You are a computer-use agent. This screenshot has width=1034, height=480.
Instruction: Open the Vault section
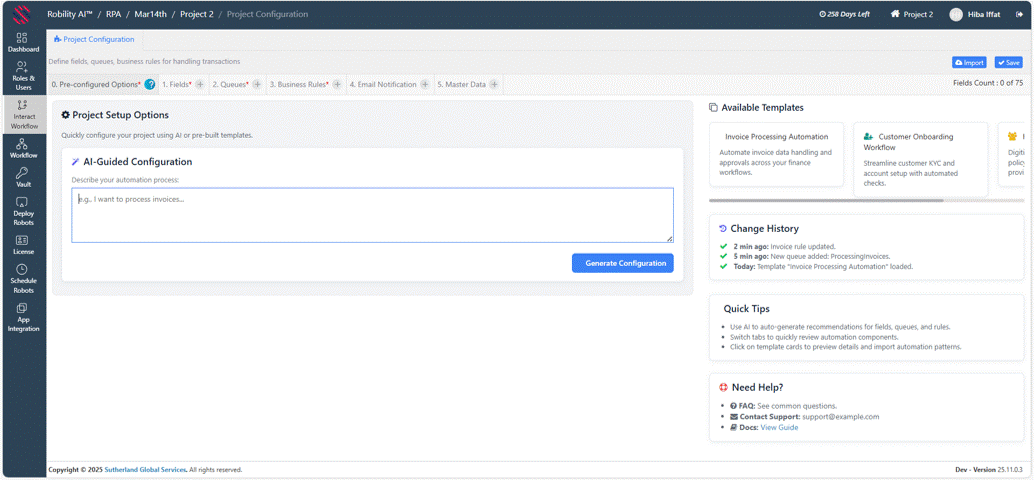pos(23,178)
